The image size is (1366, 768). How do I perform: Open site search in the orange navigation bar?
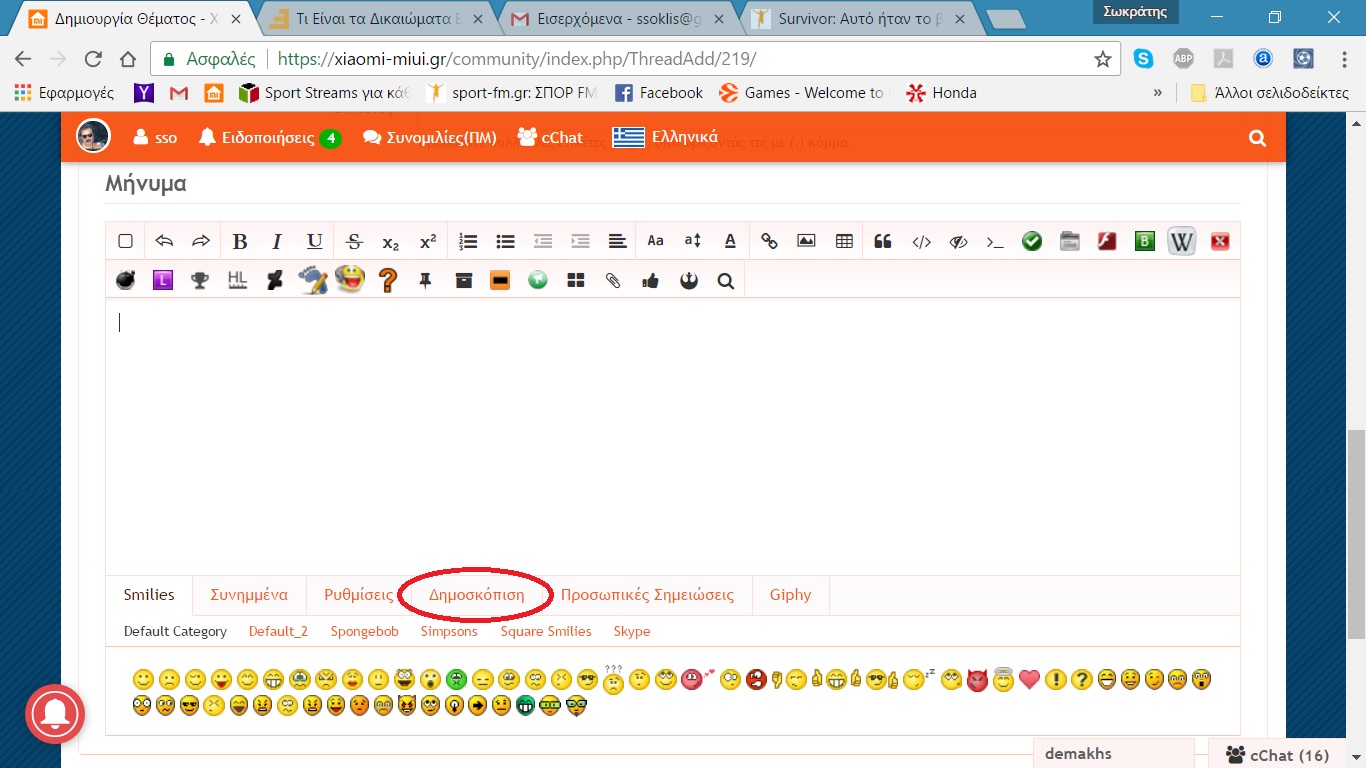1258,139
